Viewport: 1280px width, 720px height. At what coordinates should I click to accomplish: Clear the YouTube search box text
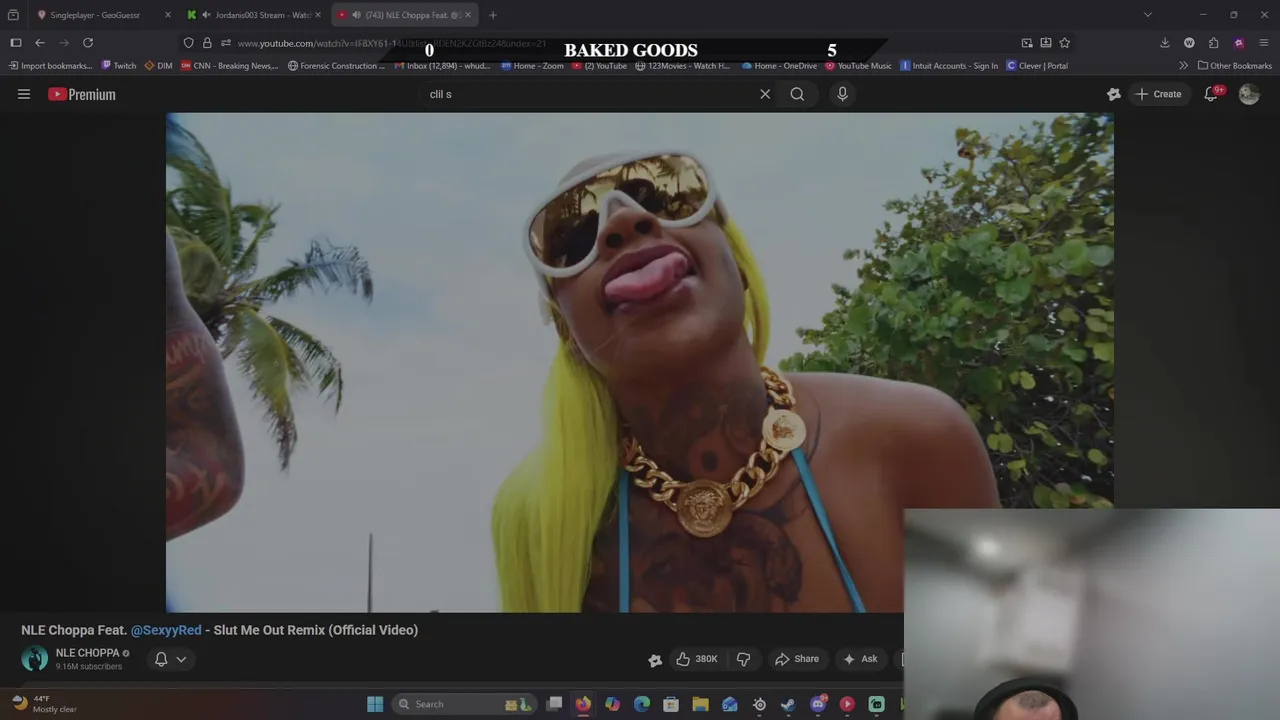[x=765, y=94]
